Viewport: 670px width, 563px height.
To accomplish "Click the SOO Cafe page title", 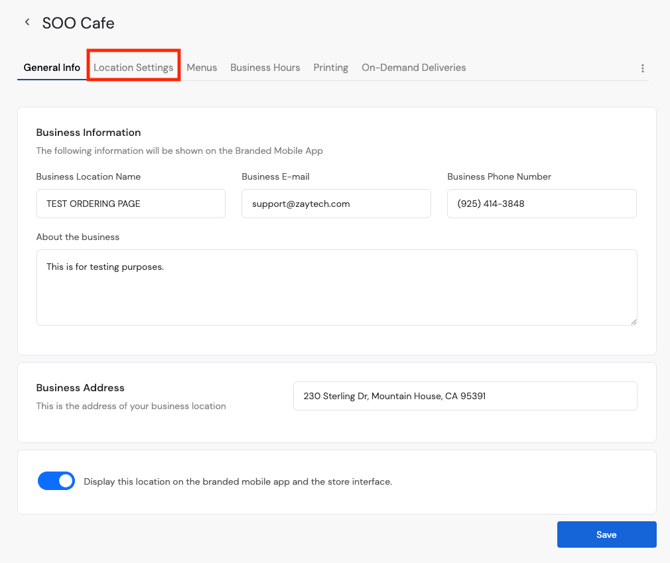I will point(78,23).
